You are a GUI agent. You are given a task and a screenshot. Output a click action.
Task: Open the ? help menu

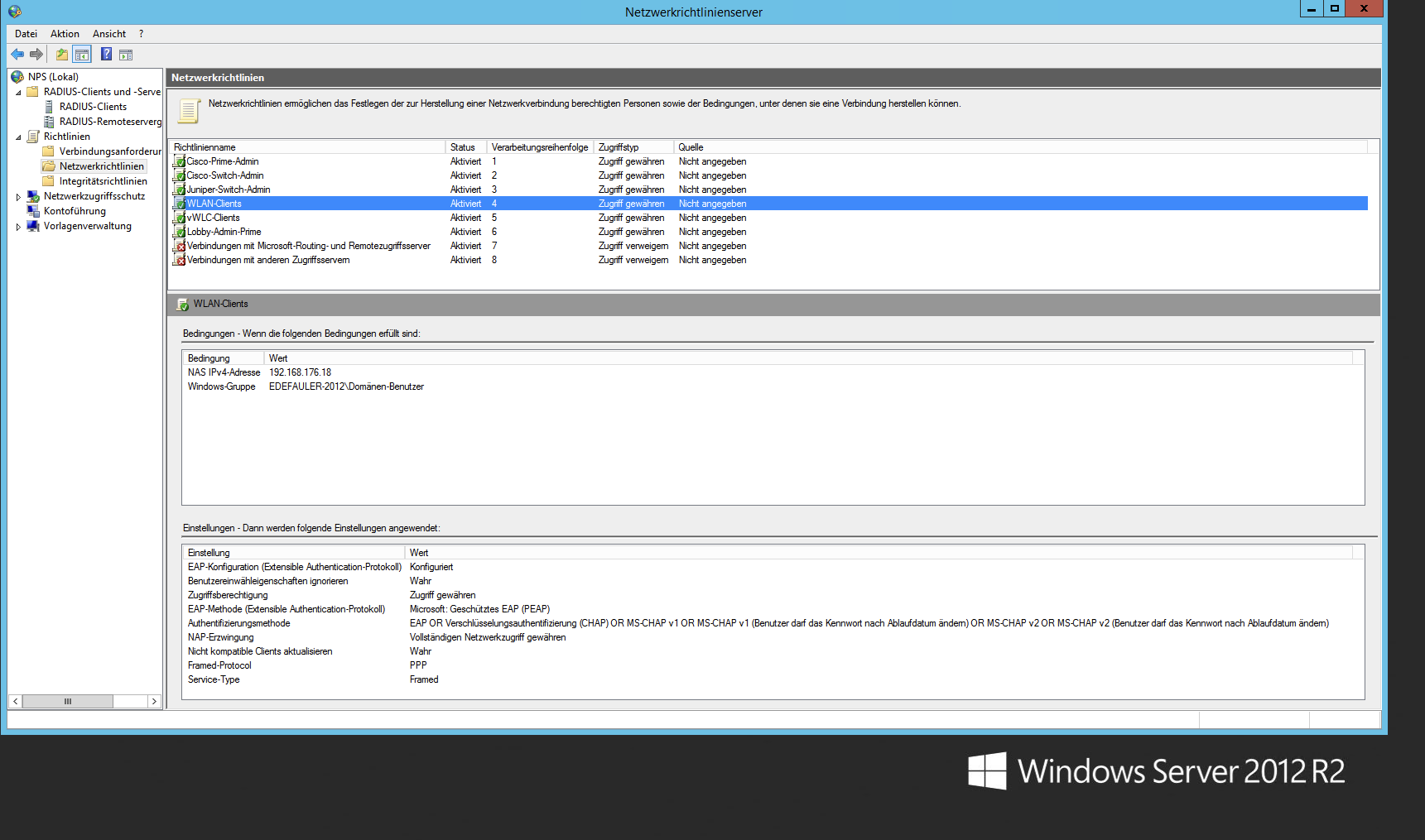142,34
